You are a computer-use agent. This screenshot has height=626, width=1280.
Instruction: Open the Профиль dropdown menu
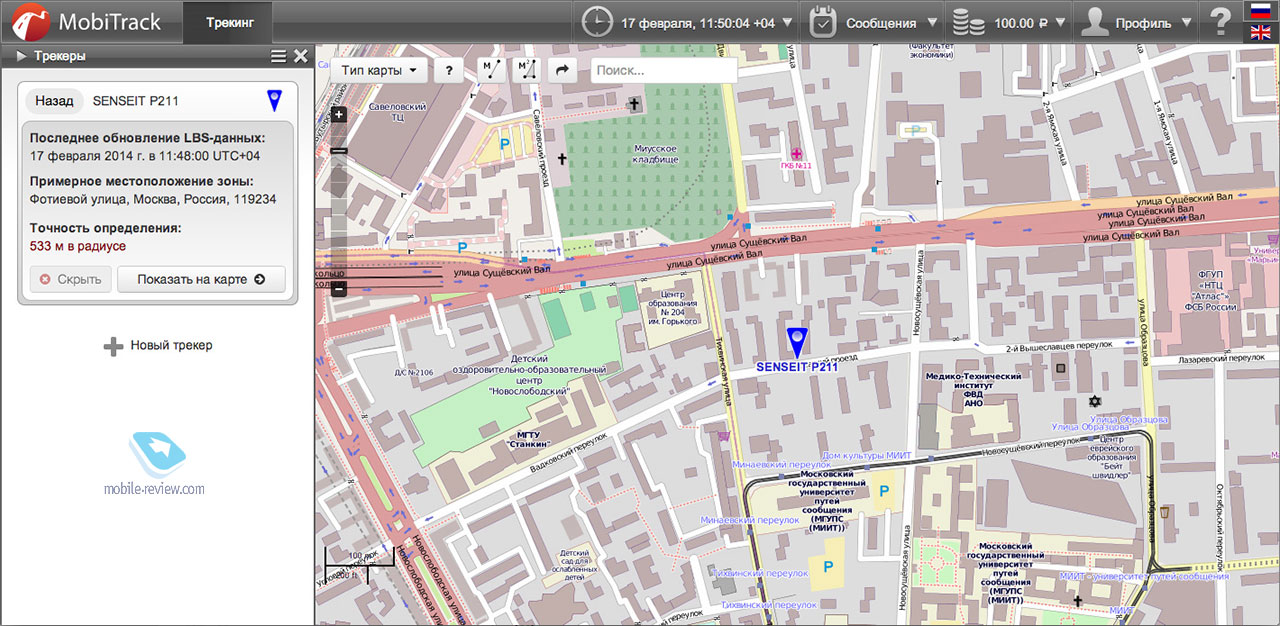[1138, 22]
